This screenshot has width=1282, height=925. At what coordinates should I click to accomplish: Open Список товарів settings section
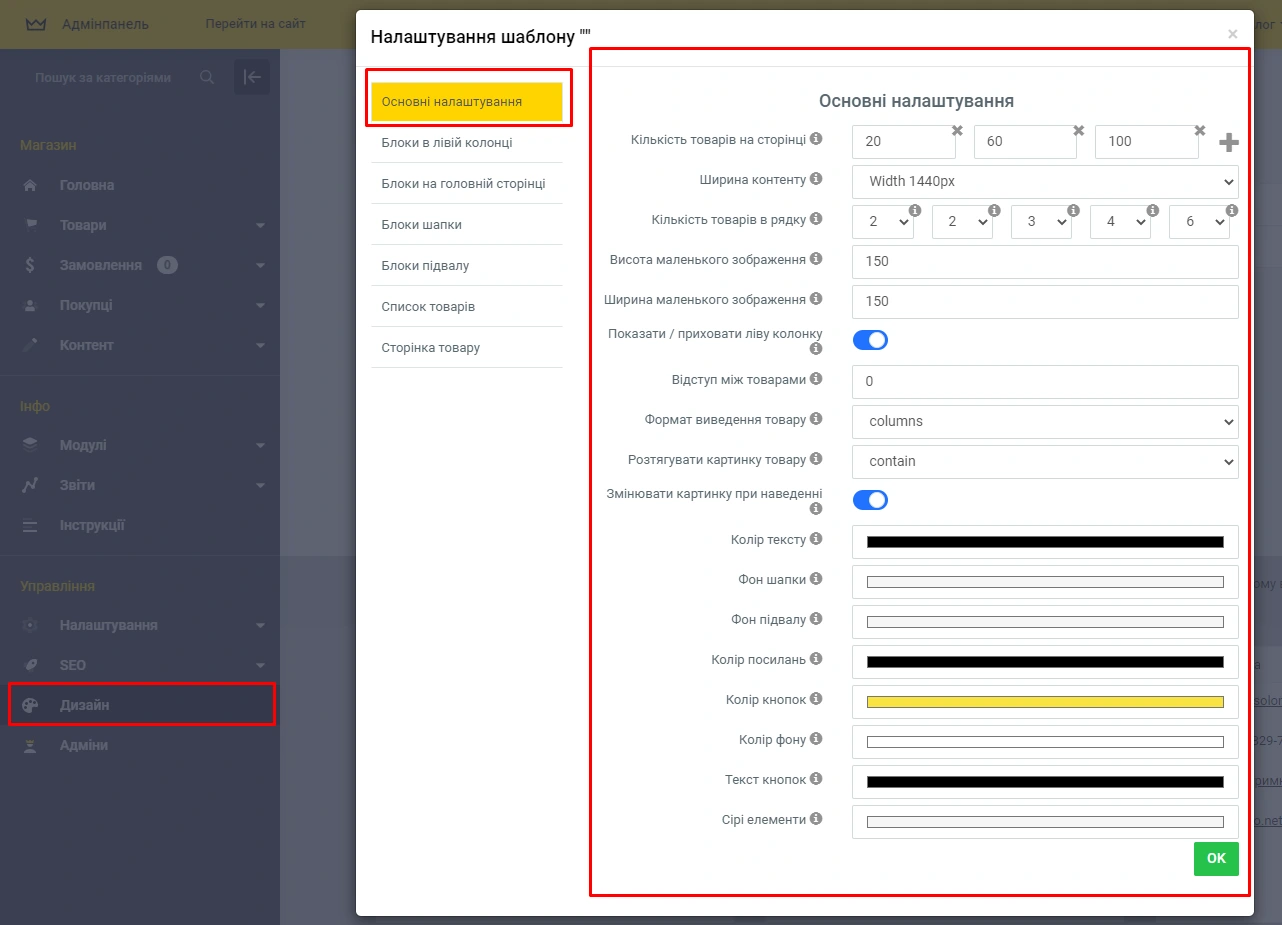pos(428,307)
